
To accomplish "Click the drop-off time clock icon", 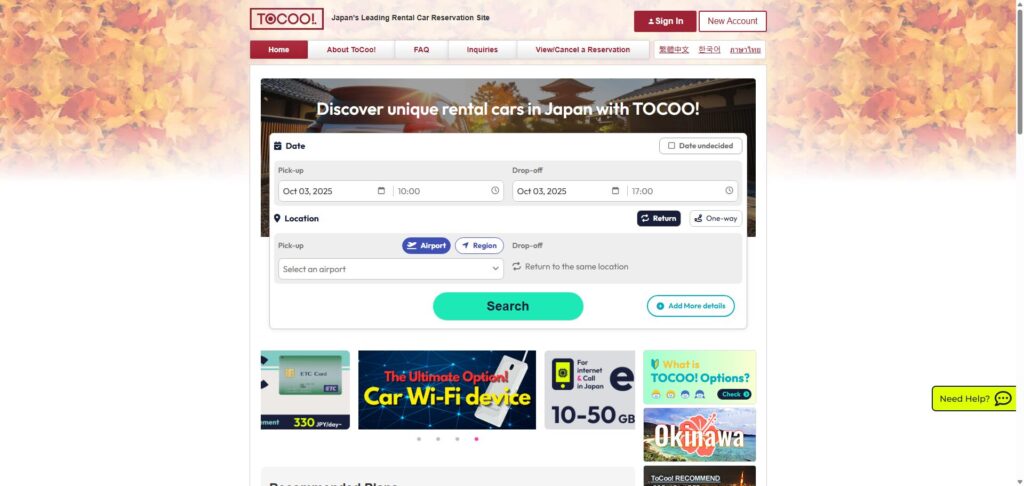I will 729,191.
